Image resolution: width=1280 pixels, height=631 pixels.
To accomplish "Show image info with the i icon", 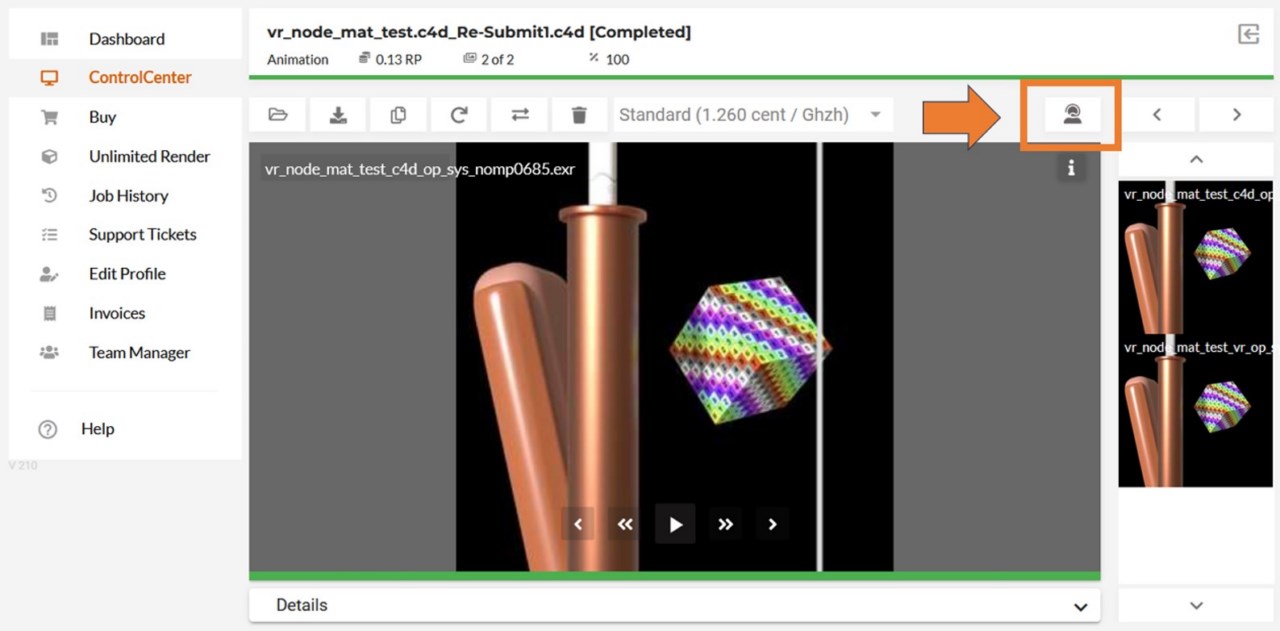I will (1071, 168).
